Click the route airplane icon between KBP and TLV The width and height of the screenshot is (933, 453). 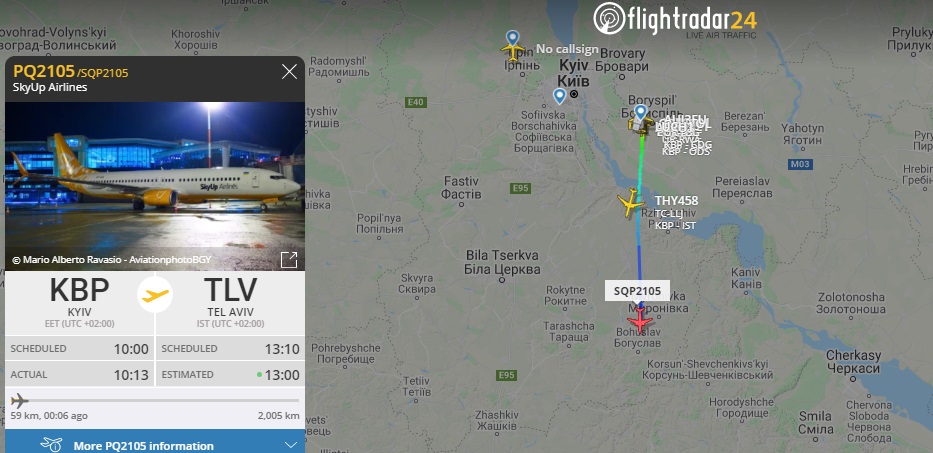[155, 295]
